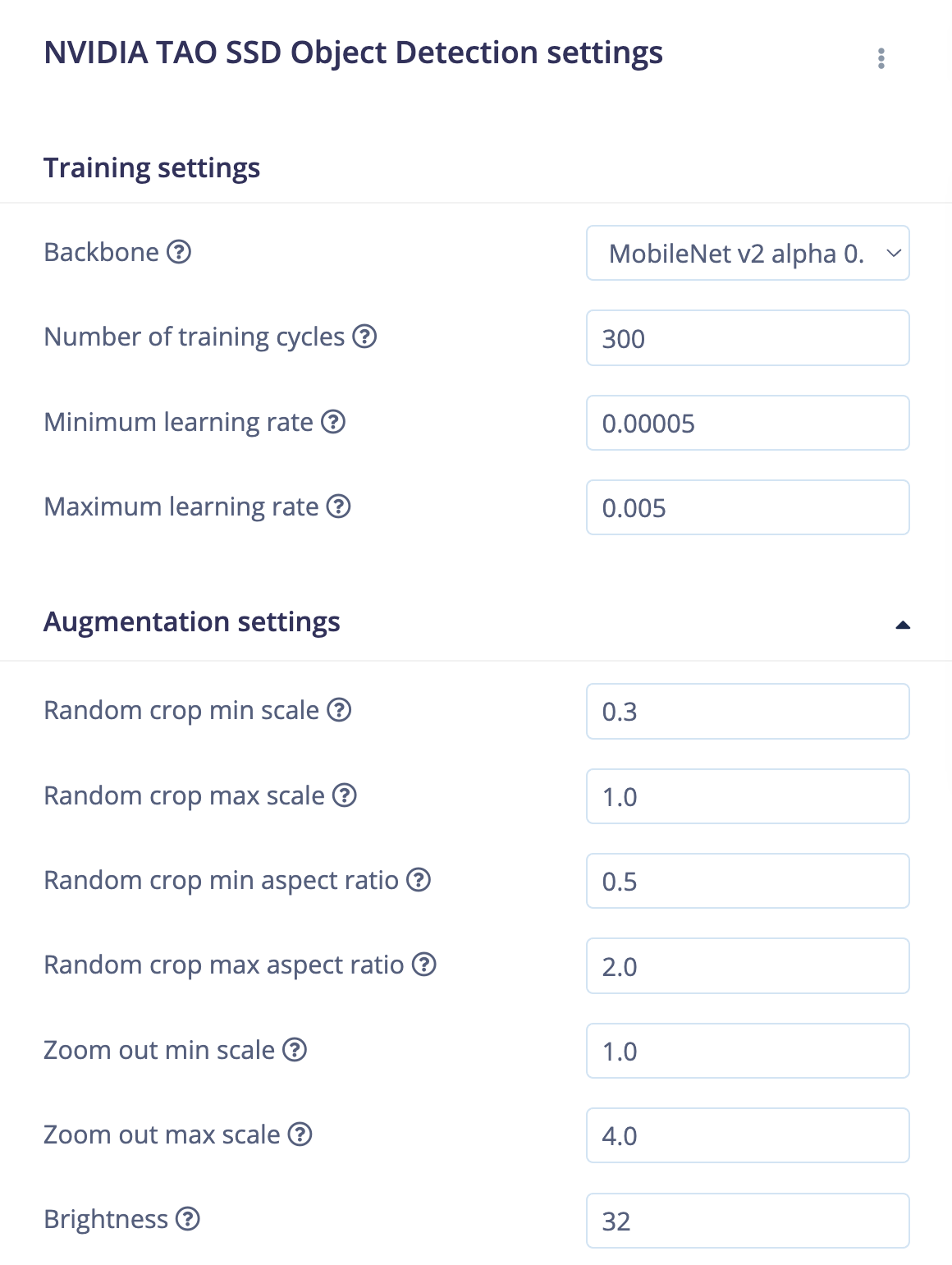Show the Brightness help tooltip

point(188,1219)
